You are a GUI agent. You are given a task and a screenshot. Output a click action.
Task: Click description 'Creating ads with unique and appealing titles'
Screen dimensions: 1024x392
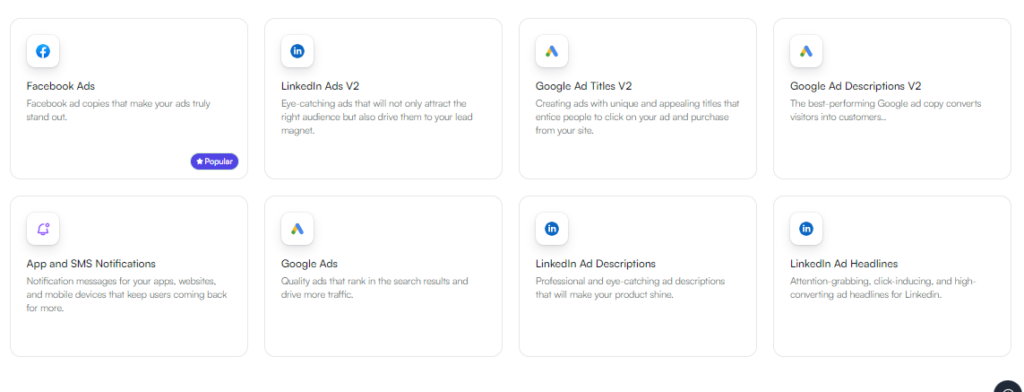637,117
